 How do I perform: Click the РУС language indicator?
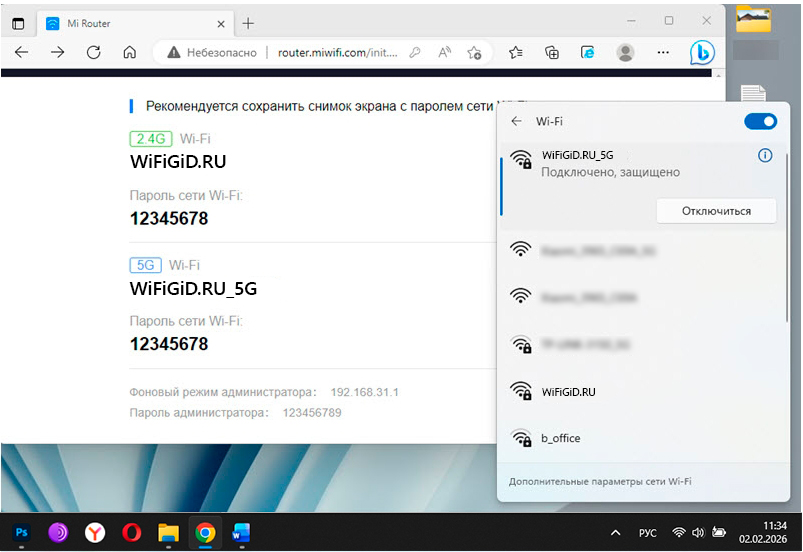[647, 533]
